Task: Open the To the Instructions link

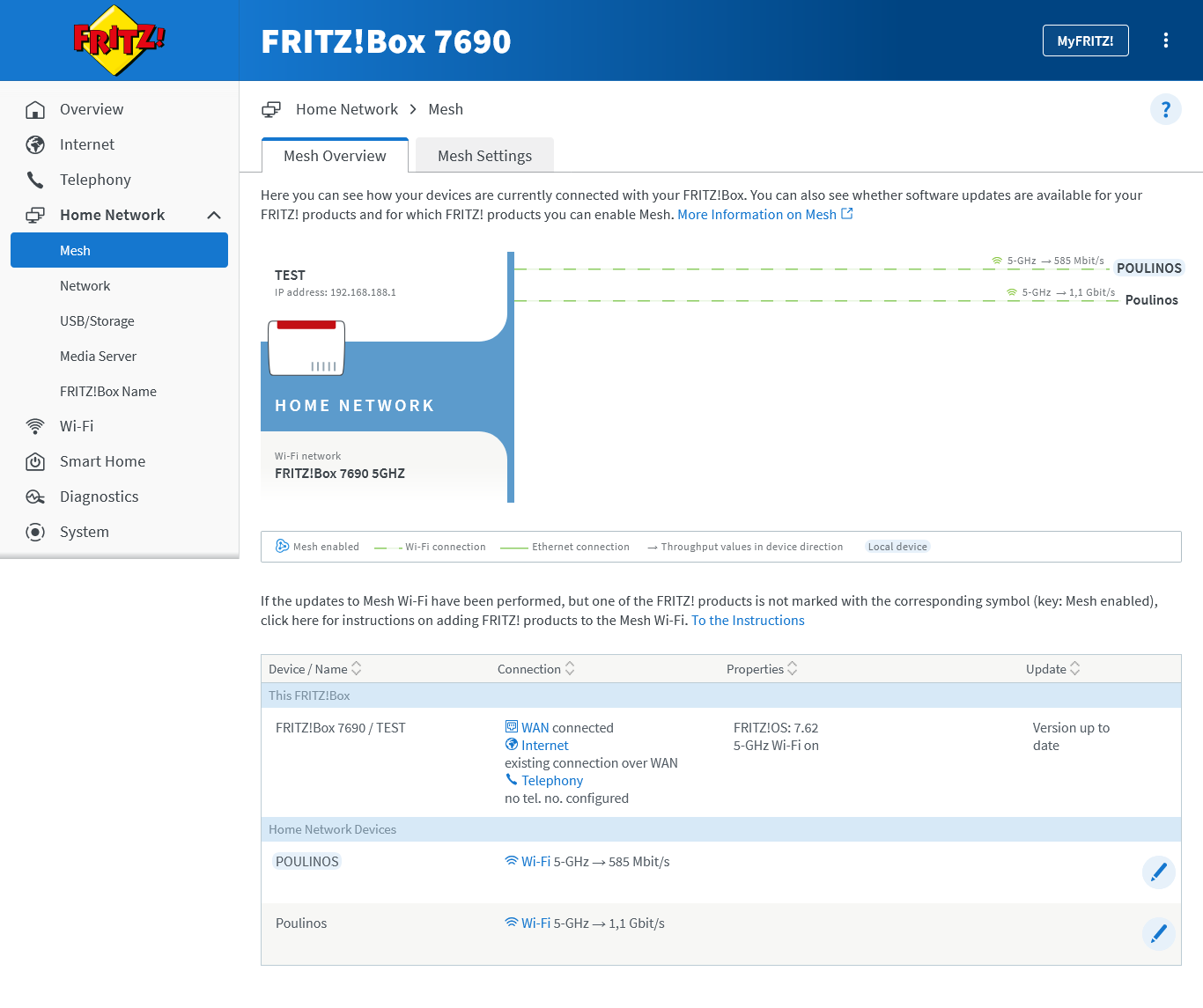Action: click(748, 620)
